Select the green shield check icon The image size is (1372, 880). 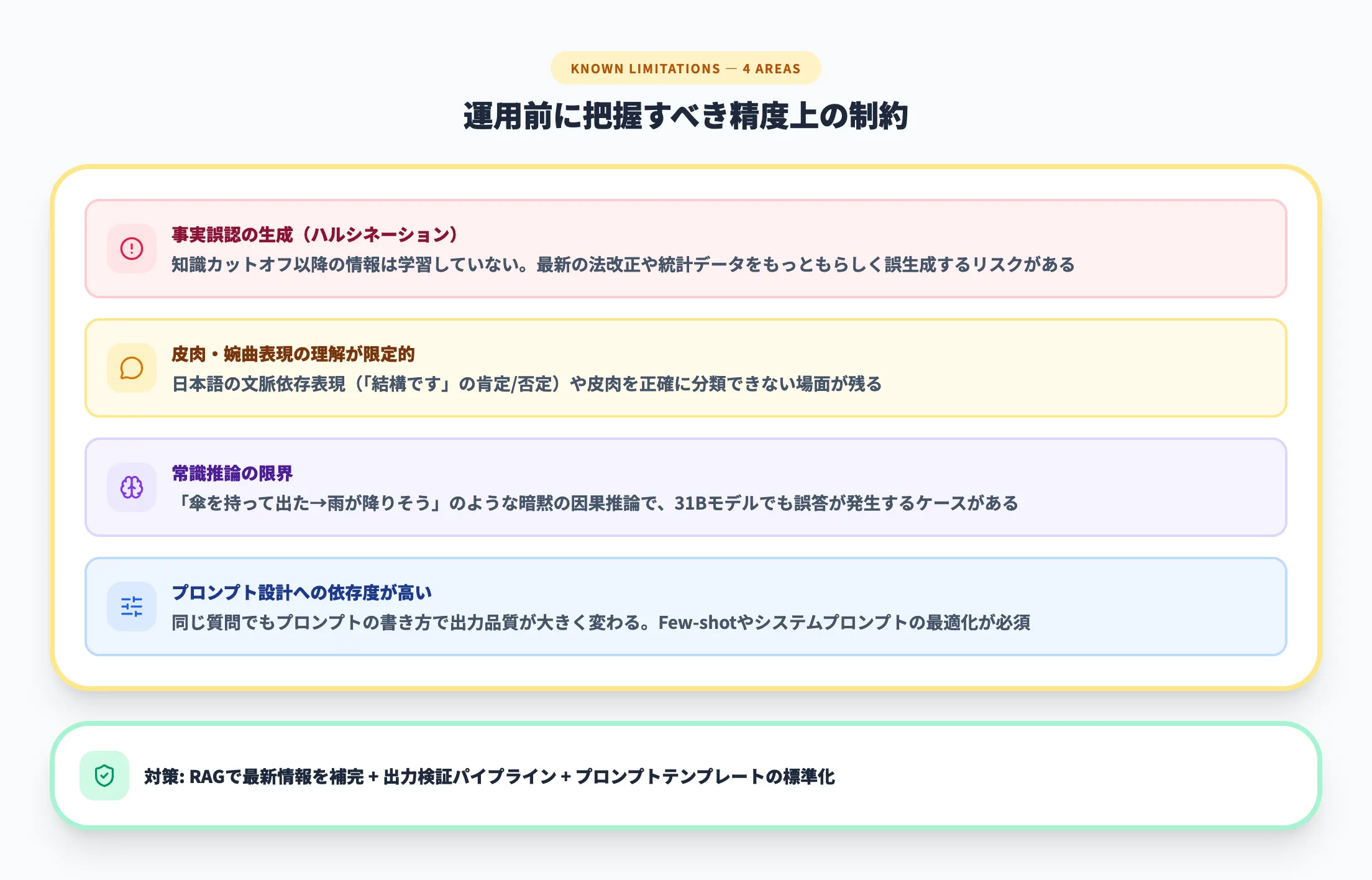pyautogui.click(x=104, y=776)
